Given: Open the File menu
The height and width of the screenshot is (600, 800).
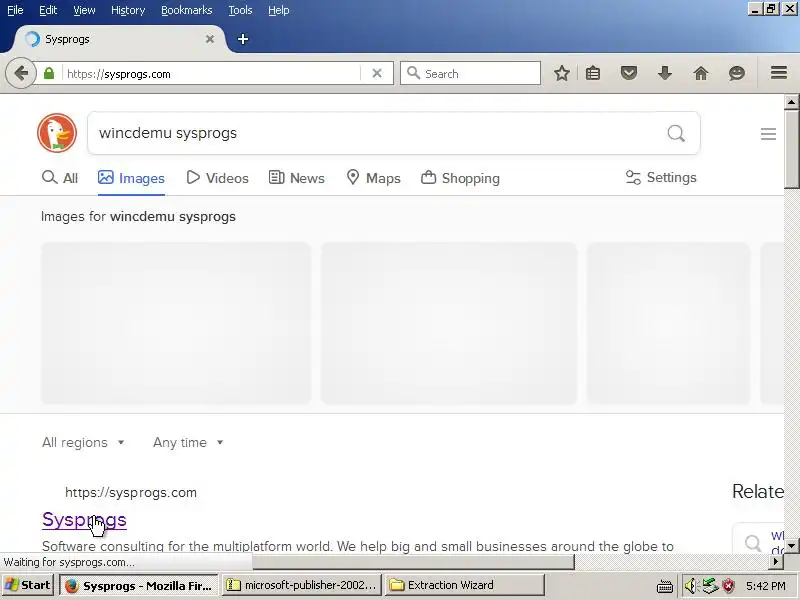Looking at the screenshot, I should (x=15, y=10).
